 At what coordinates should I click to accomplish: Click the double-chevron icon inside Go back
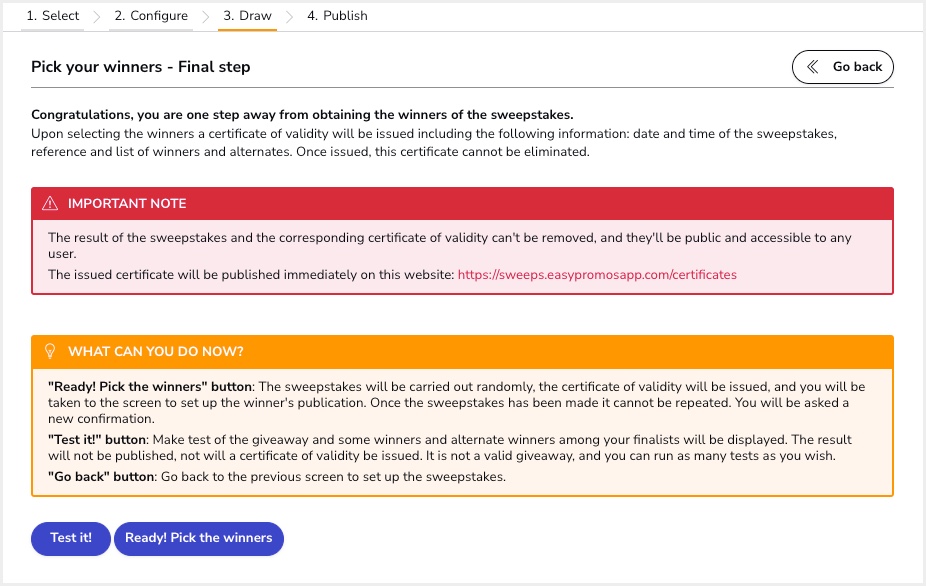813,67
